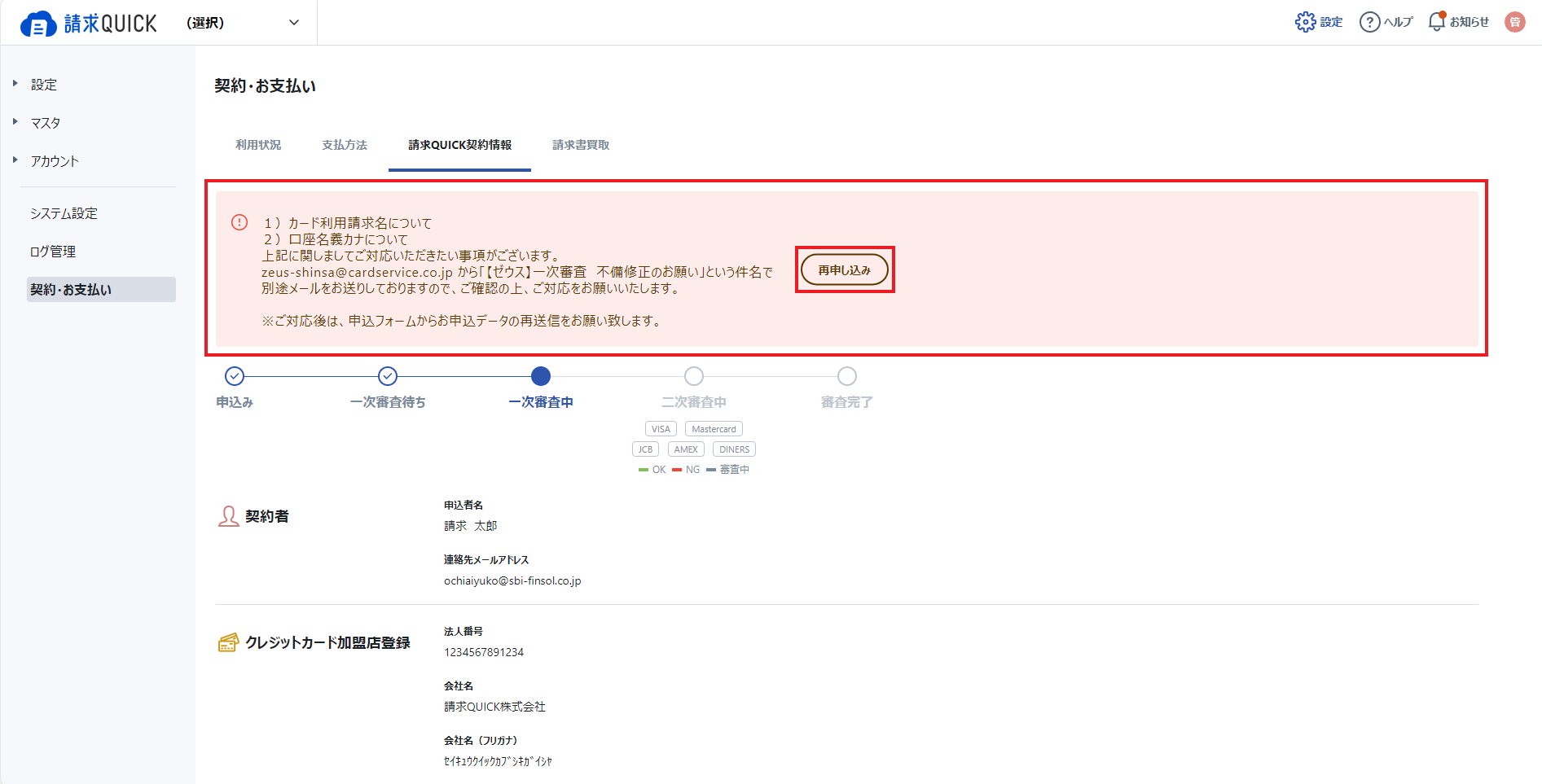
Task: Open settings via gear icon
Action: point(1305,22)
